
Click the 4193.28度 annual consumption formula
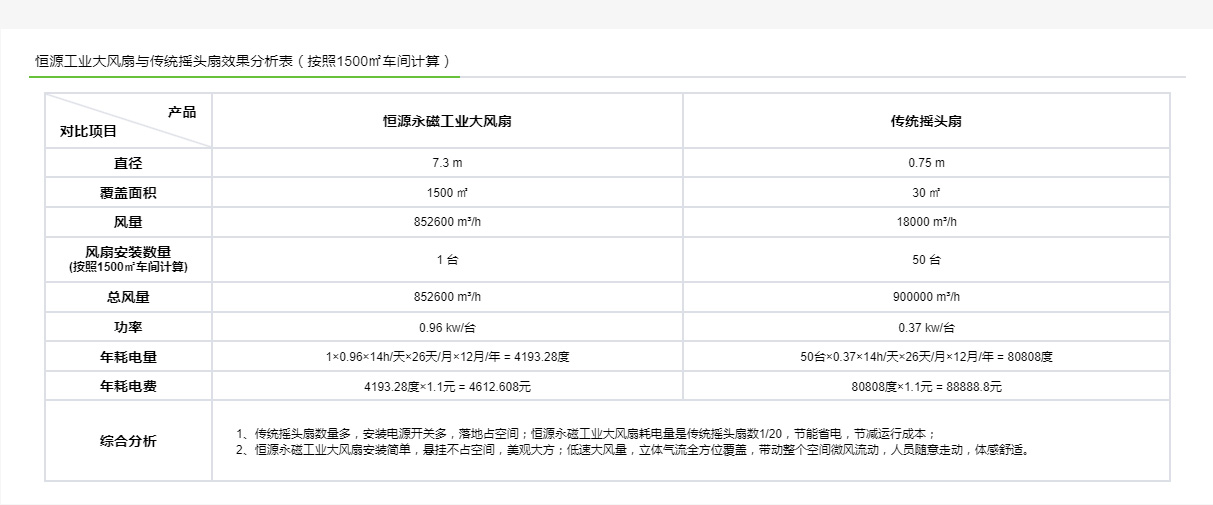[x=447, y=356]
